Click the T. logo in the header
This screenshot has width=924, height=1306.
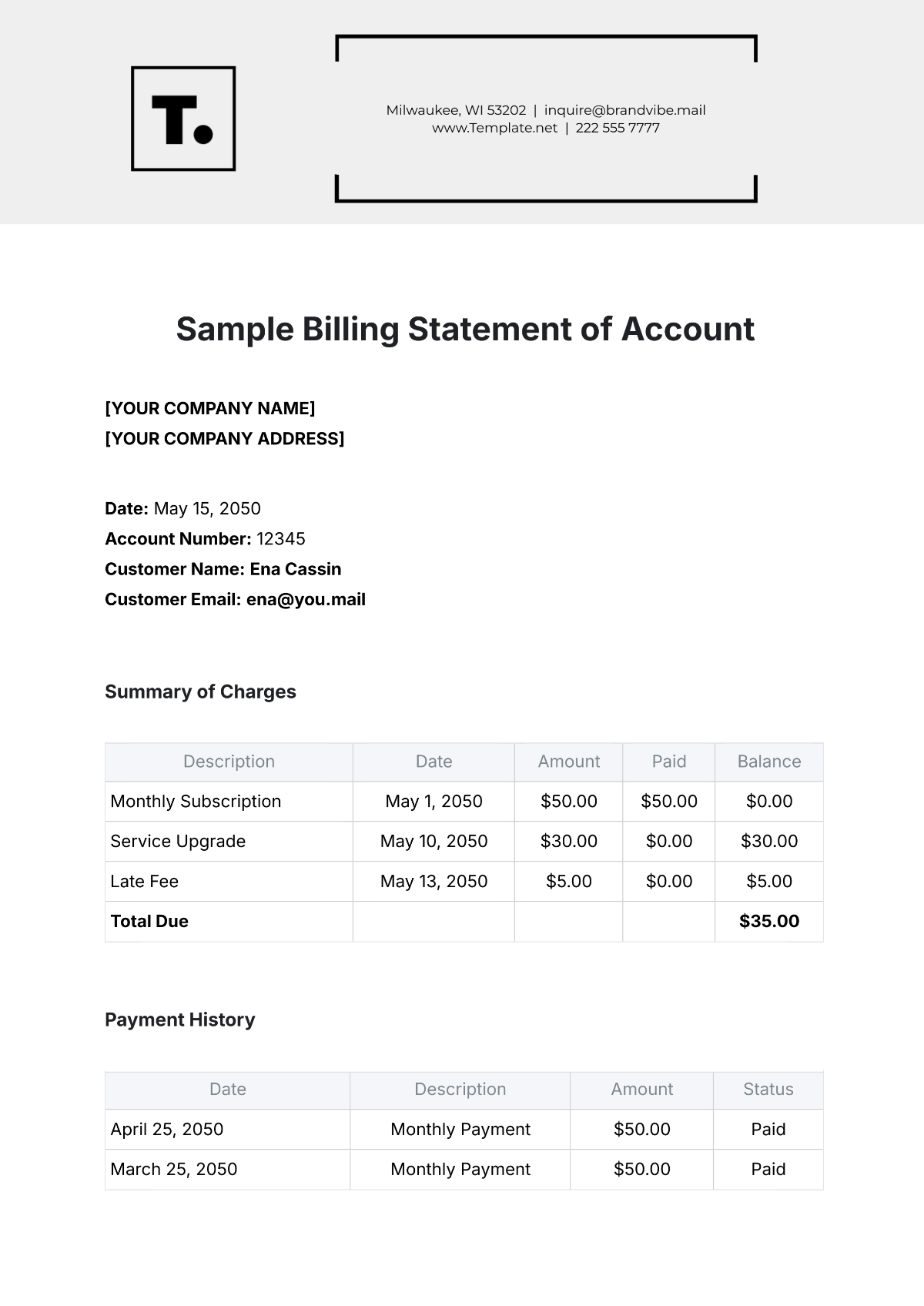click(x=183, y=119)
